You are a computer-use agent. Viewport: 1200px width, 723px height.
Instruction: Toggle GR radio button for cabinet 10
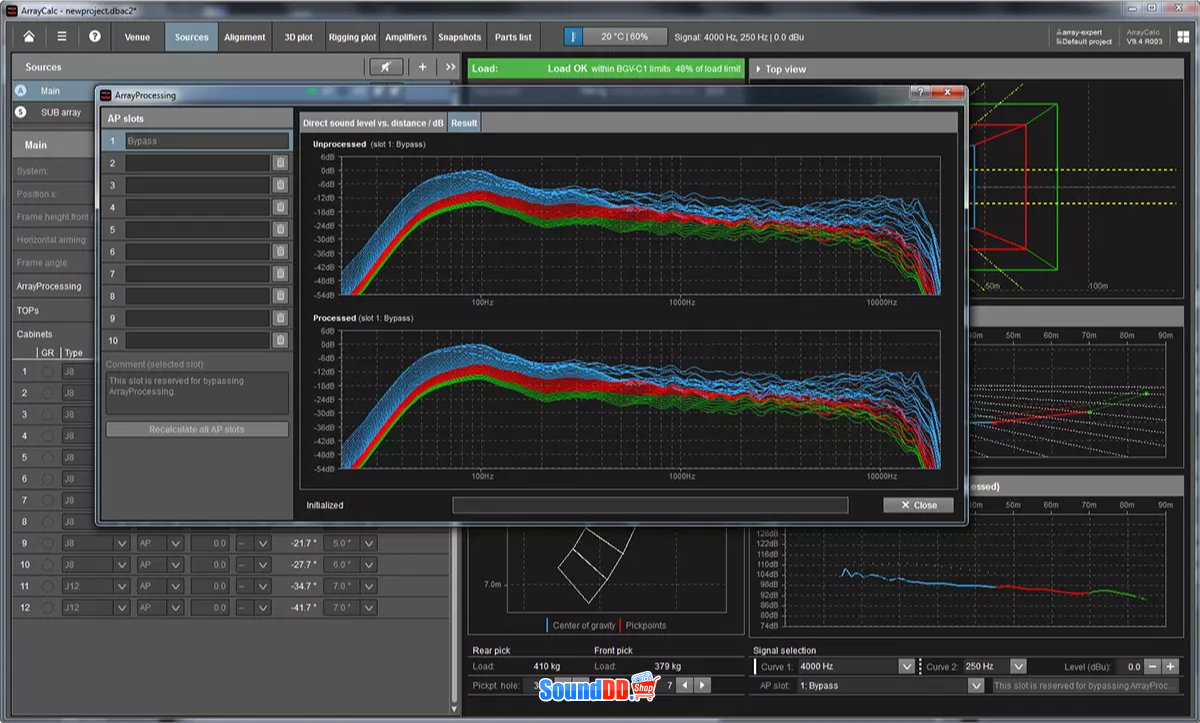tap(47, 565)
